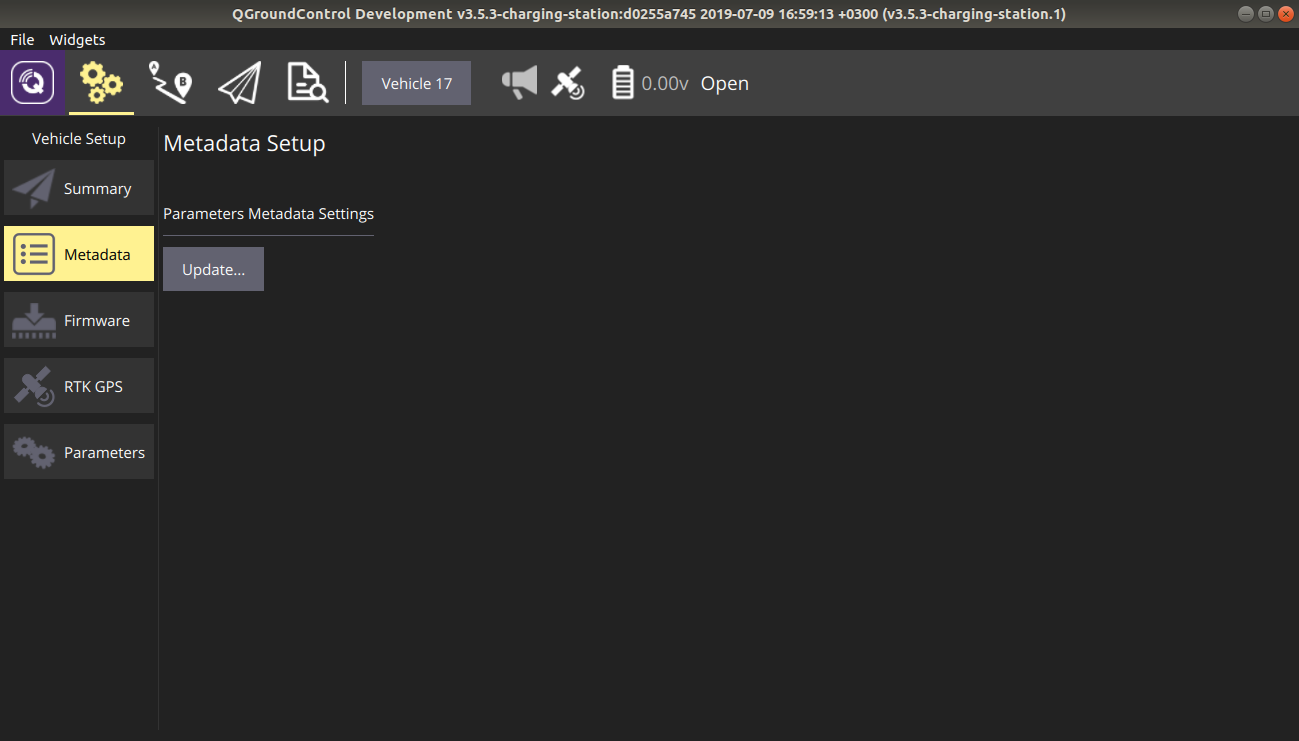Click the Vehicle 17 selector button

[x=416, y=83]
